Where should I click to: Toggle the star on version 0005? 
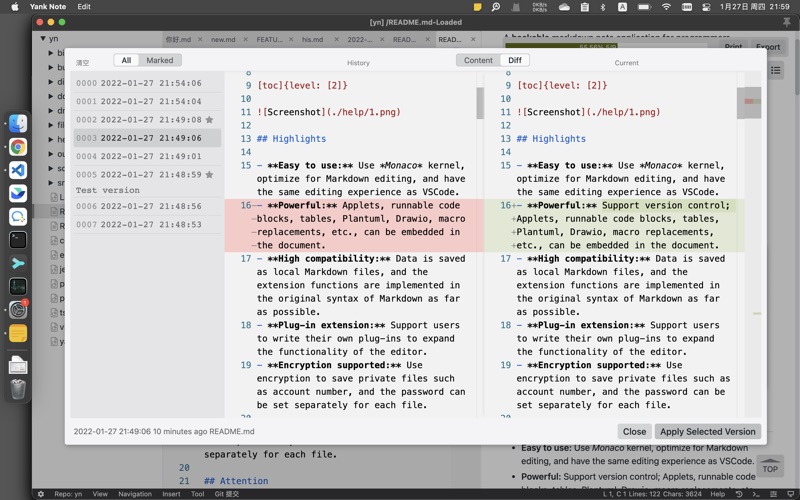coord(209,174)
